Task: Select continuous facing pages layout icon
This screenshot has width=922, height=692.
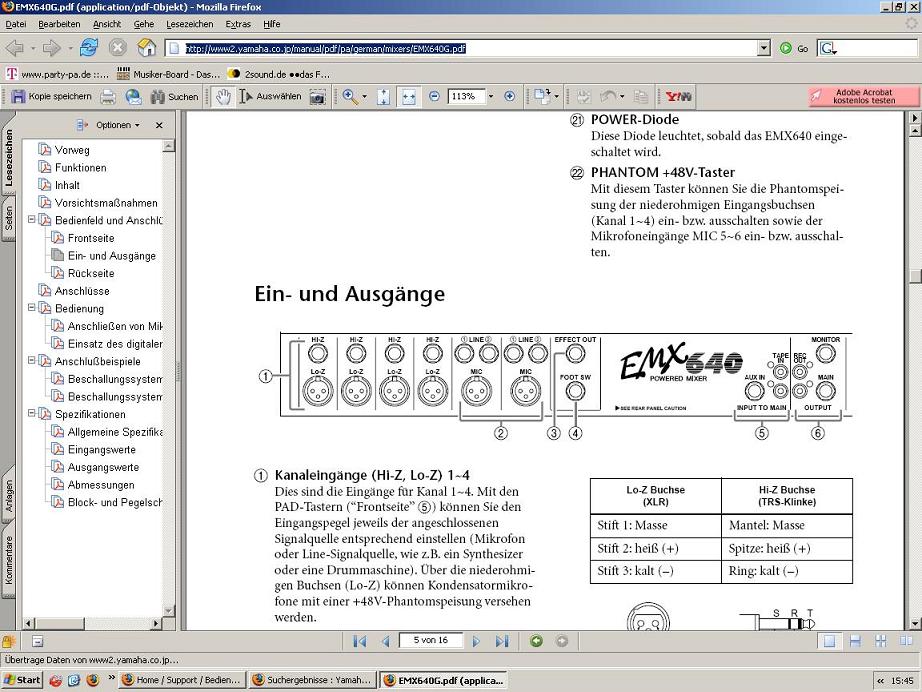Action: [x=881, y=641]
